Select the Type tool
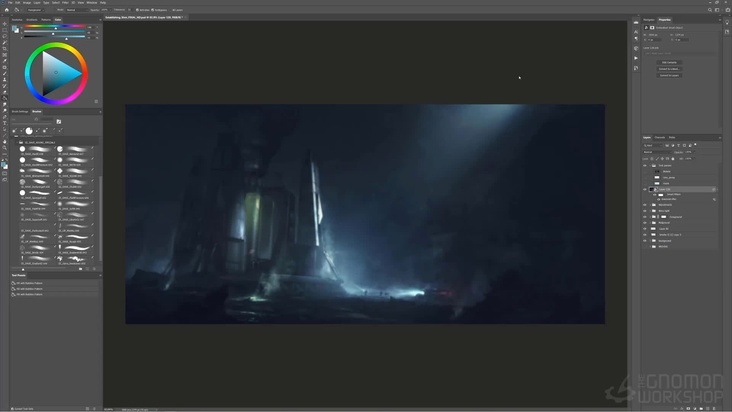 (x=5, y=123)
